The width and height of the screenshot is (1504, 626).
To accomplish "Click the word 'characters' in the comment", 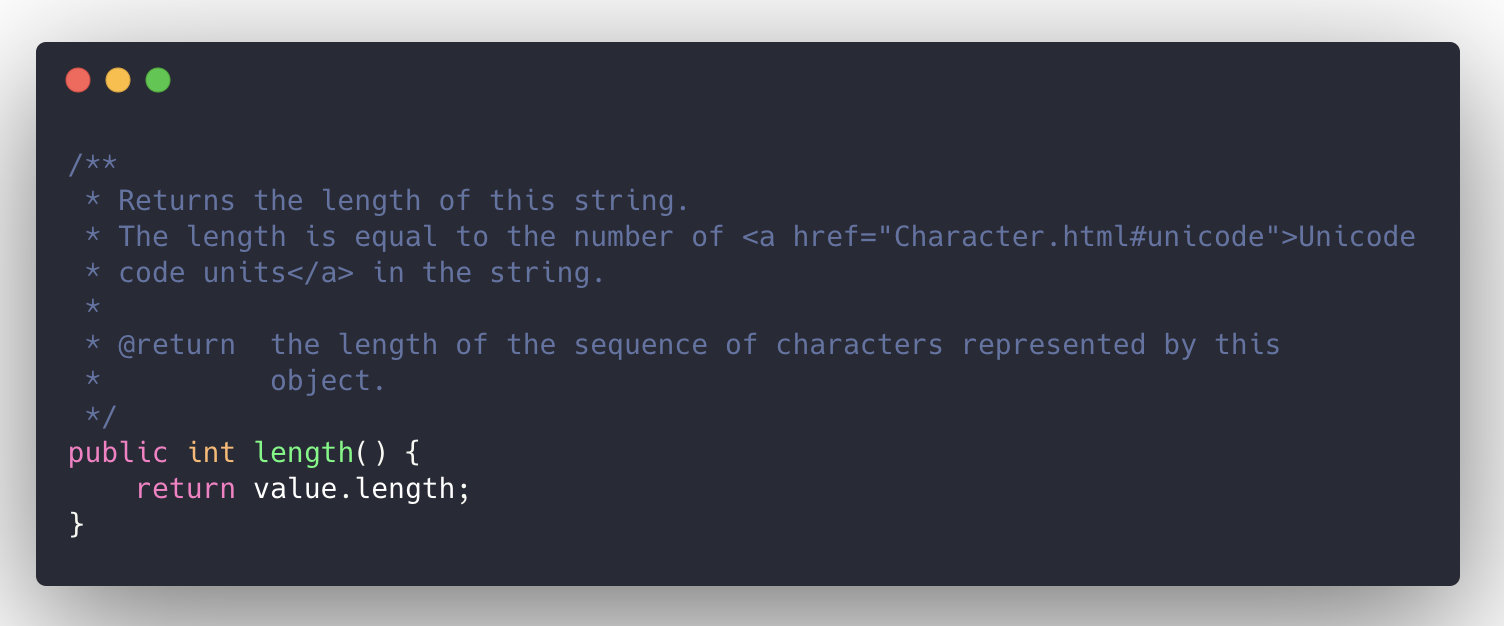I will point(859,345).
